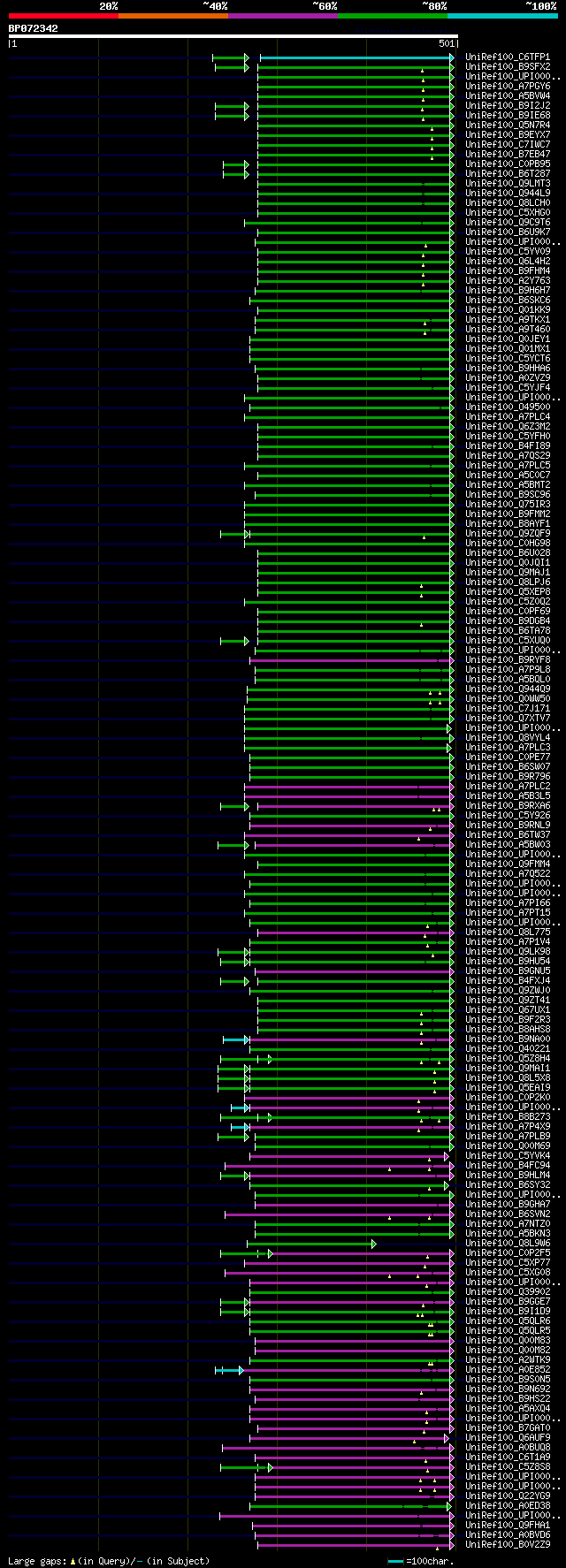Select hit label UniRef100_B9RYF8

[508, 659]
